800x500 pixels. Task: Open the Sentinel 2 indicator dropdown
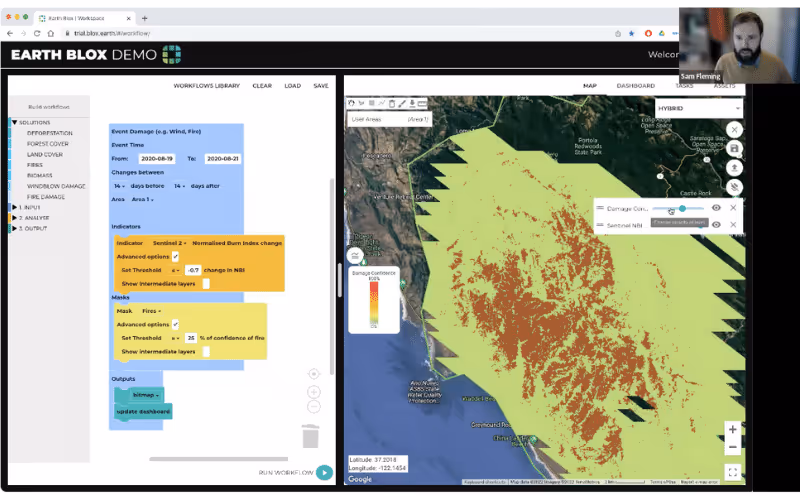coord(169,243)
